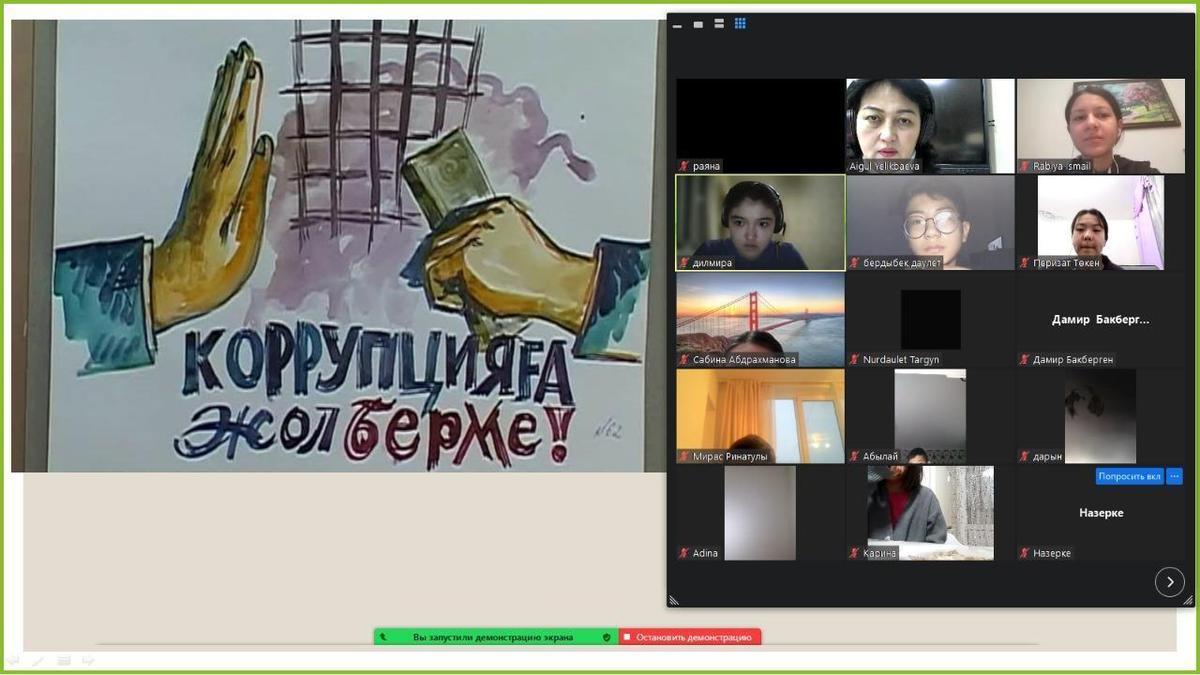Click the green 'Вы запустили демонстрацию экрана' indicator

click(x=493, y=637)
